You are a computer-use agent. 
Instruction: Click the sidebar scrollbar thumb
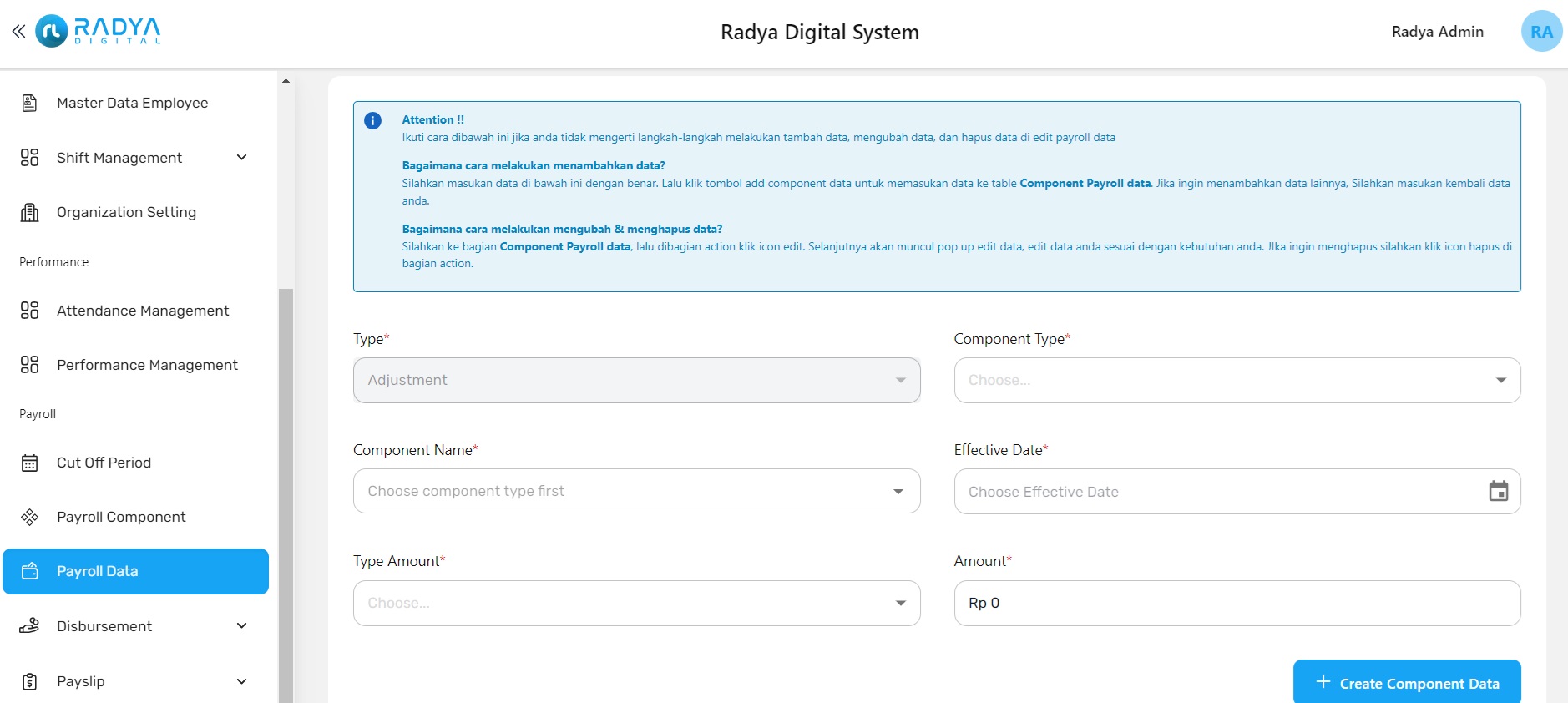point(286,496)
